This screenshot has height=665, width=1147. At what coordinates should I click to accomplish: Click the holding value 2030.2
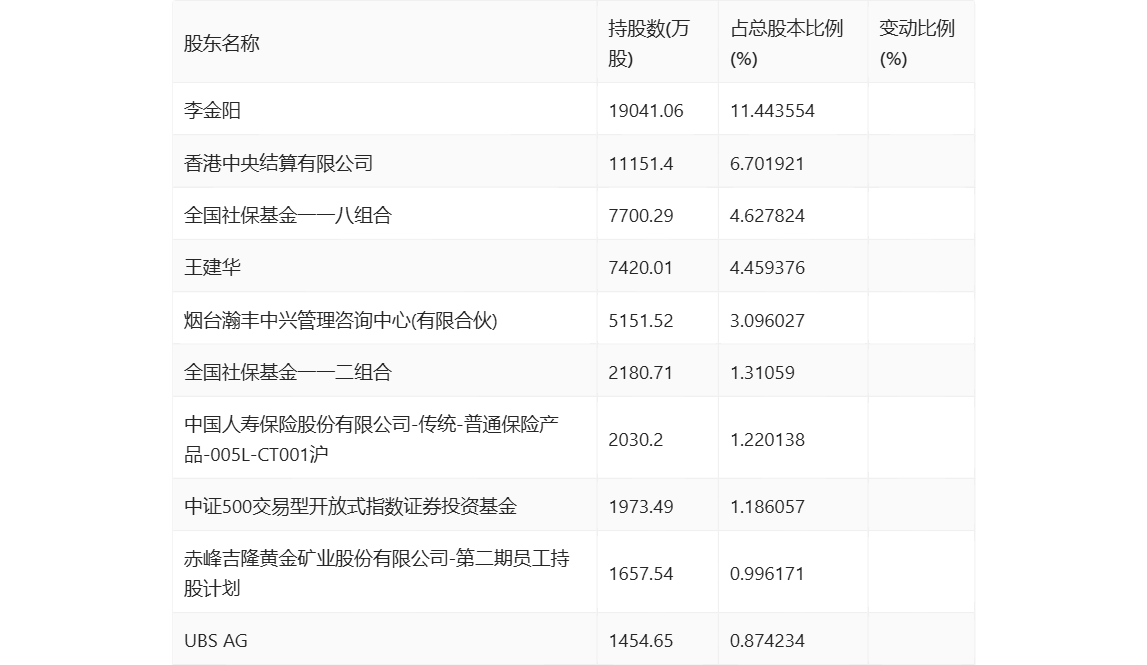[x=636, y=440]
